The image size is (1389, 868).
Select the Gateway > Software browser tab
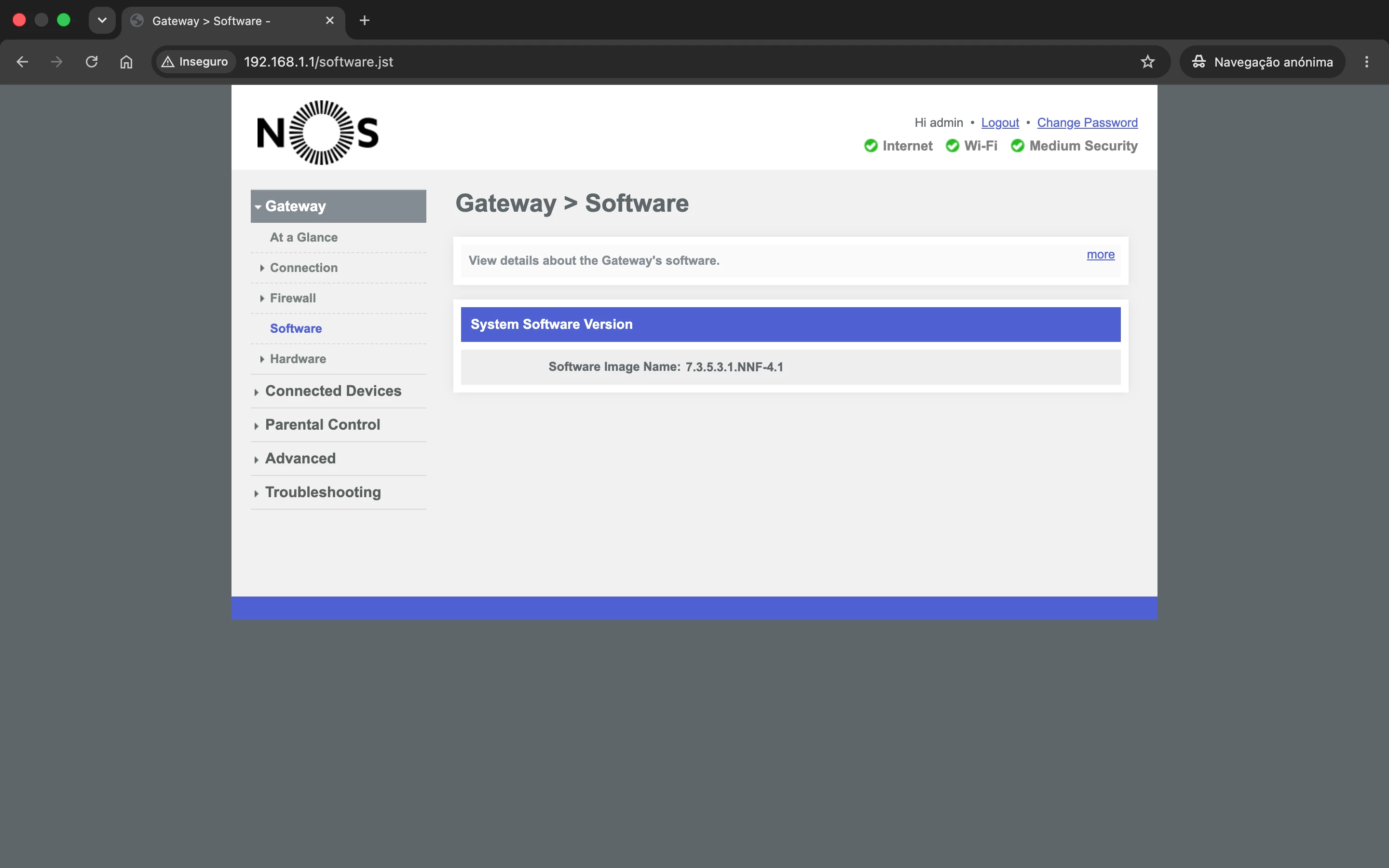click(x=233, y=21)
